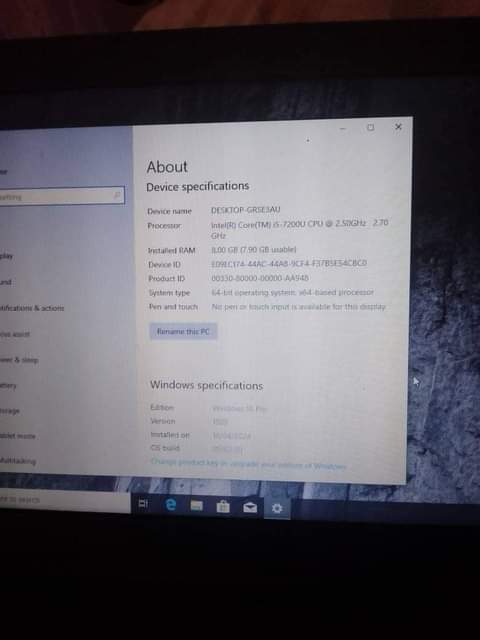The image size is (480, 640).
Task: Minimize the Settings window
Action: (x=343, y=129)
